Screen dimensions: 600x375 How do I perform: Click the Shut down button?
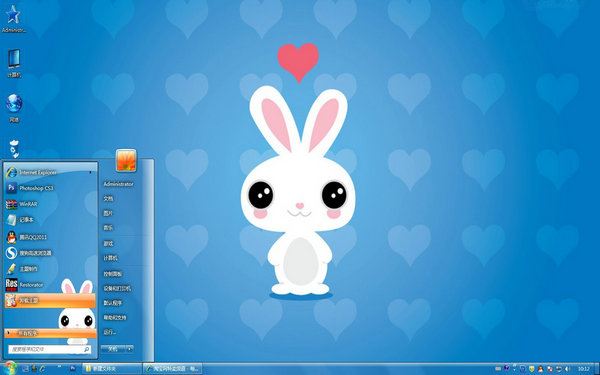tap(114, 349)
